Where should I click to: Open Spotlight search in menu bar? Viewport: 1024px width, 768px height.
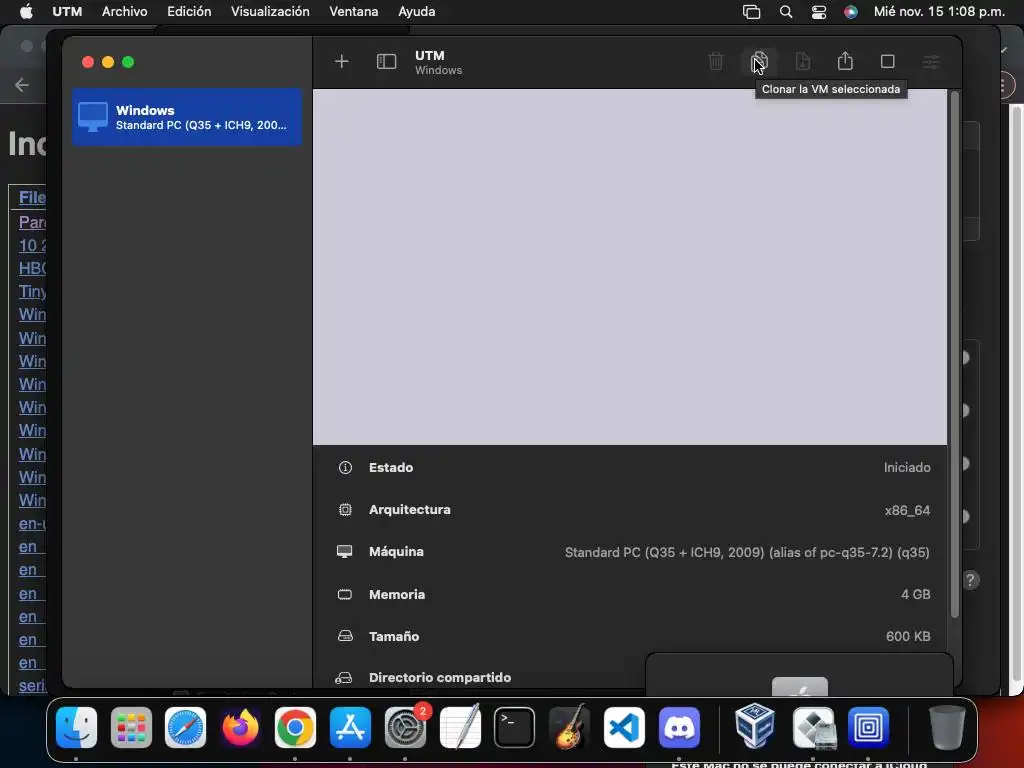786,12
